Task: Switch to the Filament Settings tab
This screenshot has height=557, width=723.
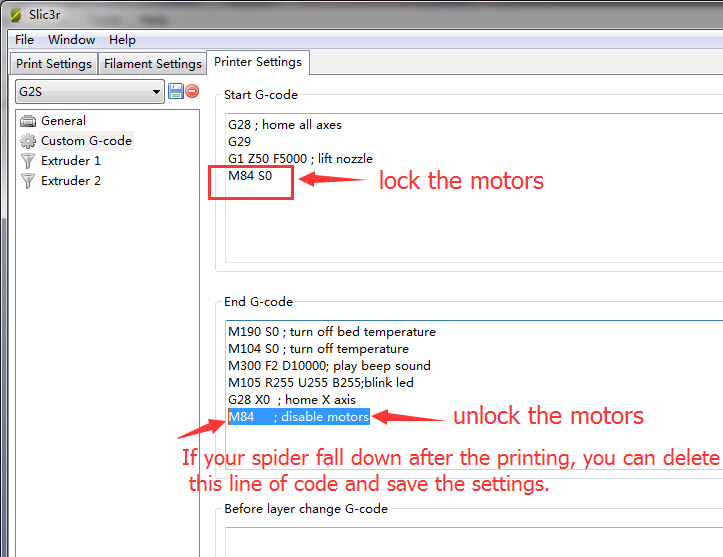Action: pos(153,63)
